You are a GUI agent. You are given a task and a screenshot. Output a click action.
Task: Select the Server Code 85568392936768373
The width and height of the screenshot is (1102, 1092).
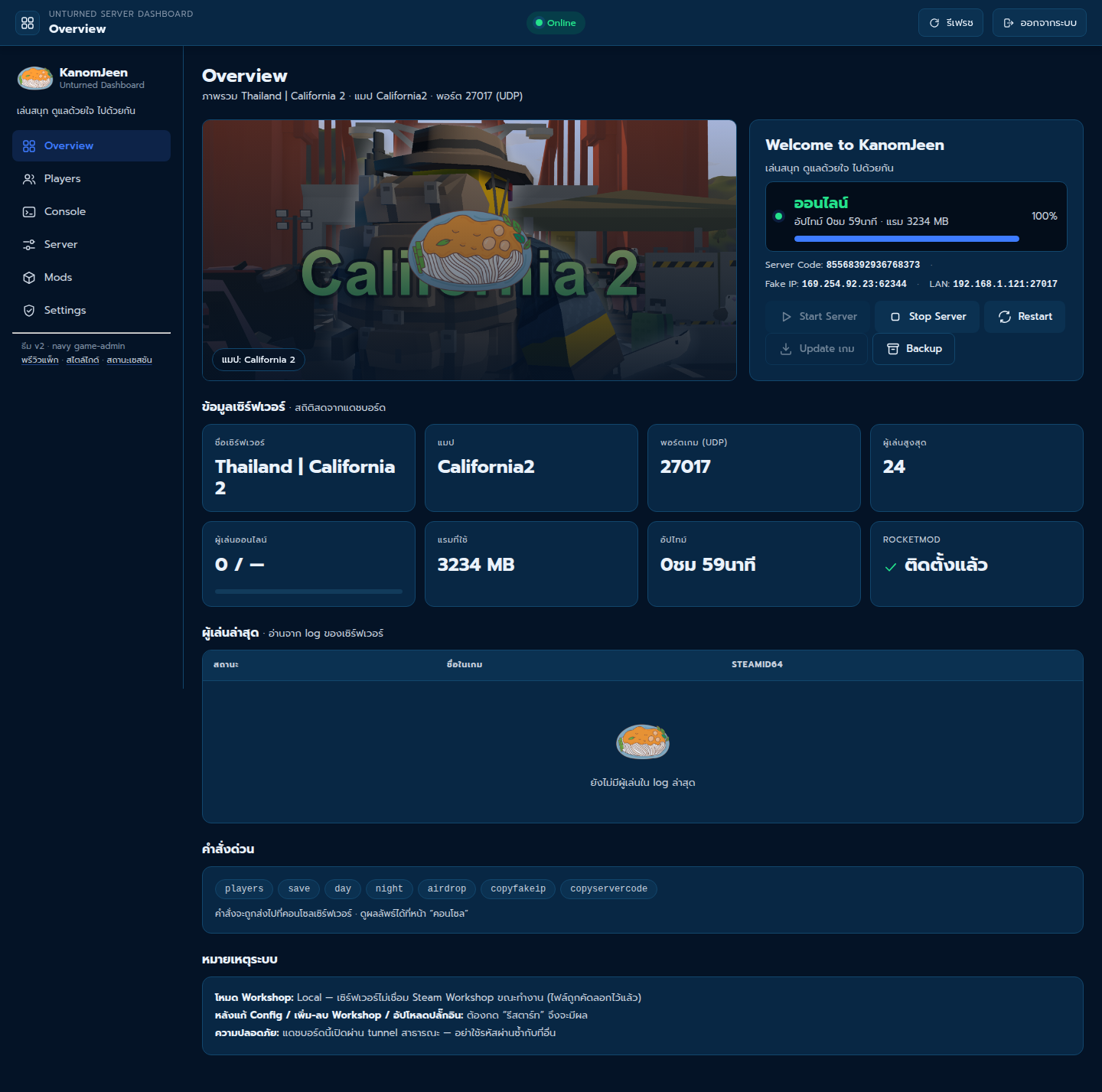[873, 265]
